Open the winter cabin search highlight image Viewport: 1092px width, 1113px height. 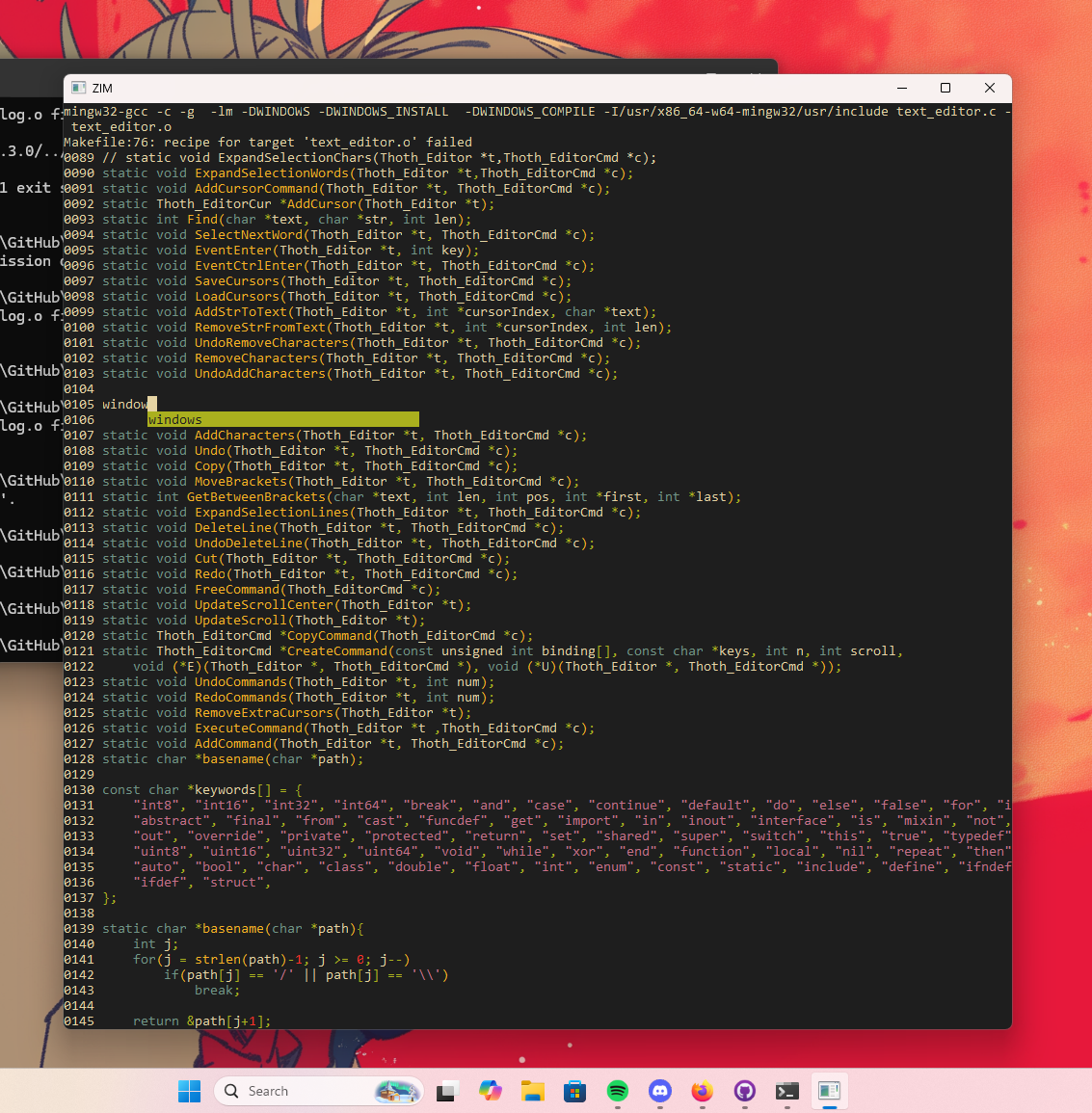(397, 1091)
